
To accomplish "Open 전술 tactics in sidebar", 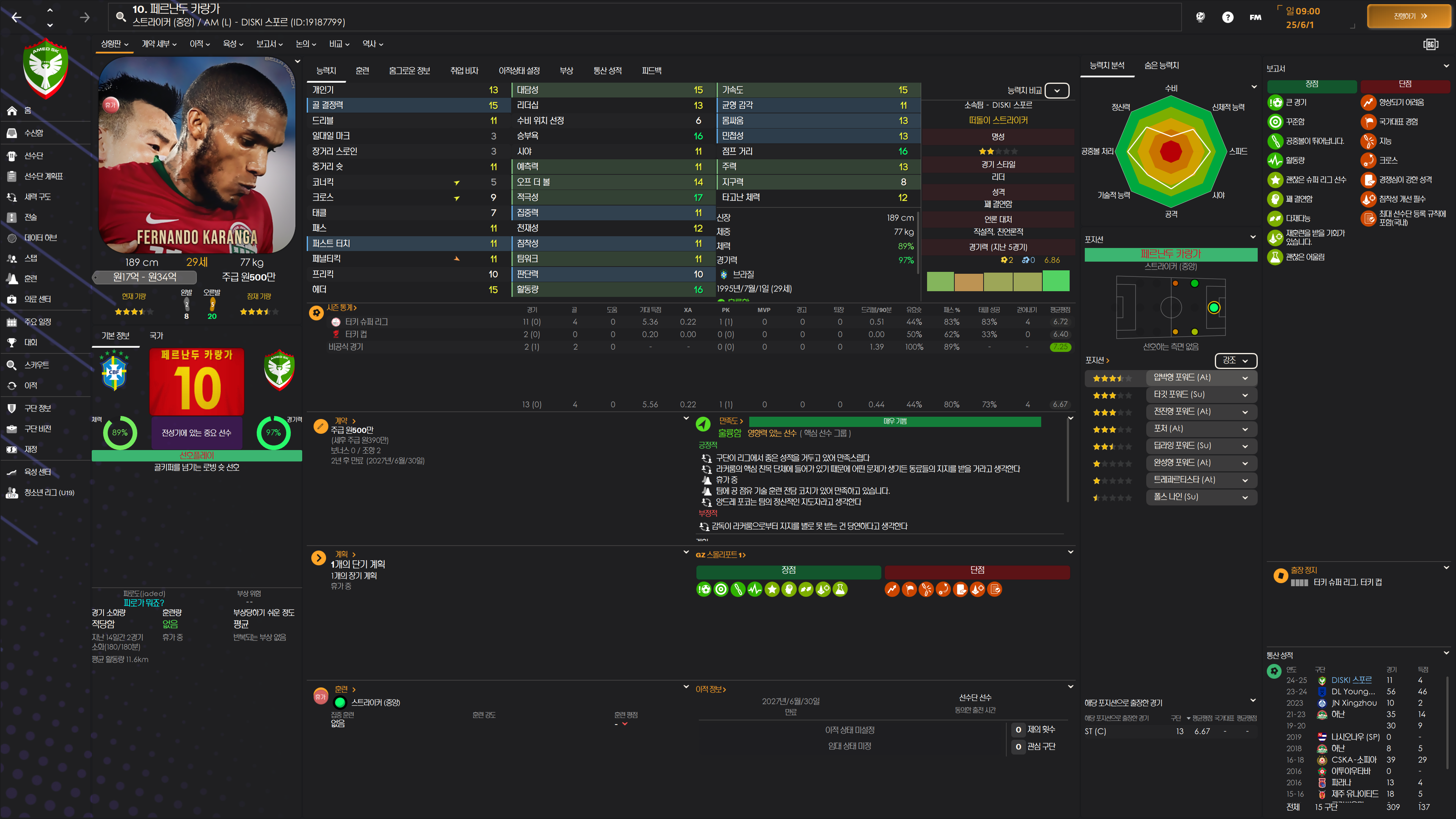I will [x=30, y=217].
